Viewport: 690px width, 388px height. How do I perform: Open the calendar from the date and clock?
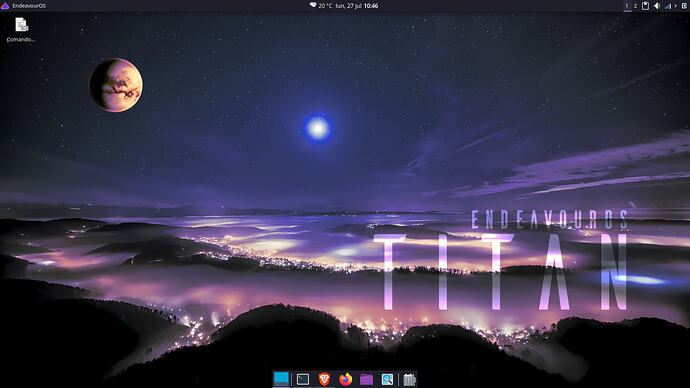pos(357,6)
